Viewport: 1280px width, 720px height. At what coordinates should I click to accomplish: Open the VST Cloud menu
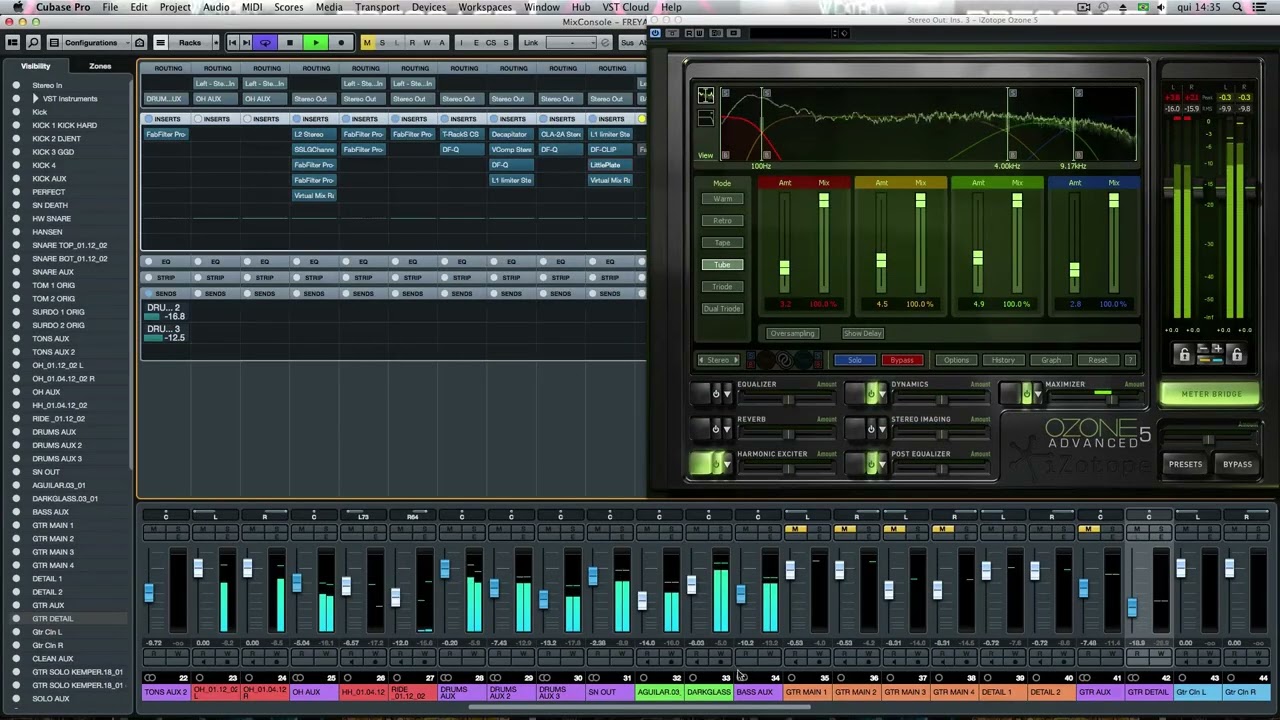pos(626,7)
